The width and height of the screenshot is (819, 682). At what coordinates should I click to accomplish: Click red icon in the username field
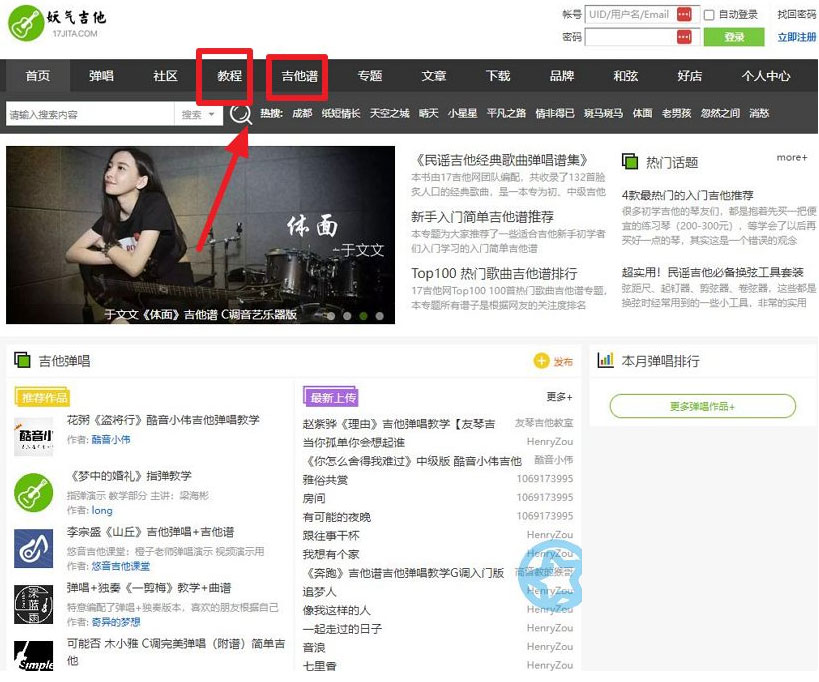[684, 15]
